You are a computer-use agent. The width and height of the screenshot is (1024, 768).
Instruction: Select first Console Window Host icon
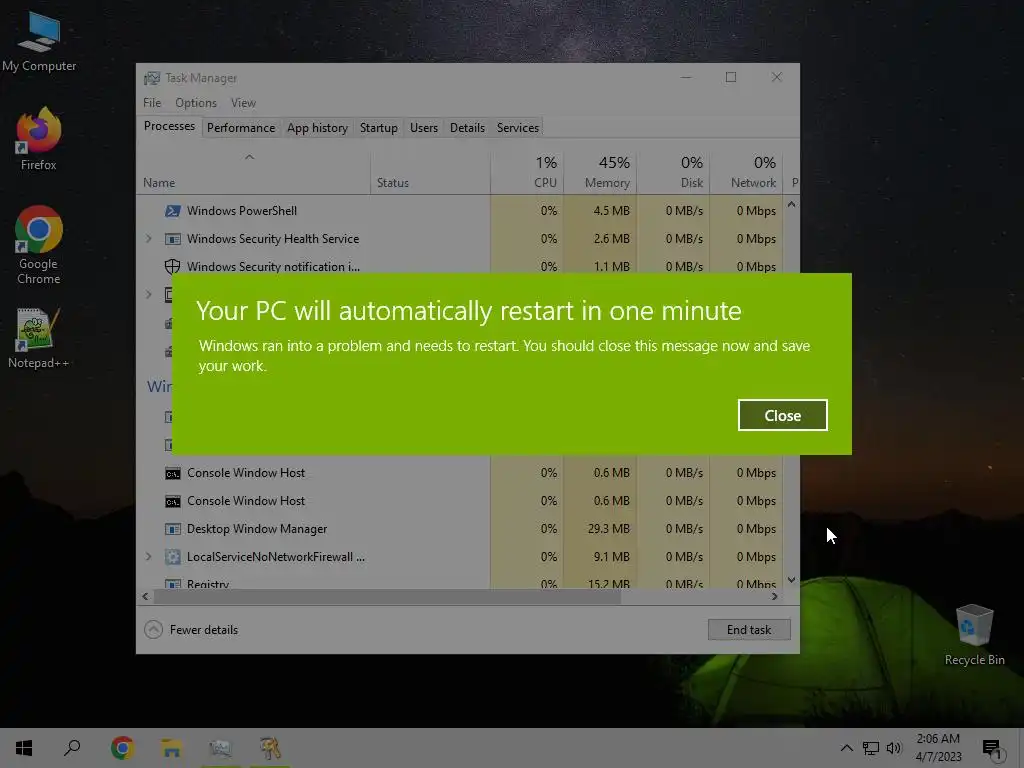point(172,473)
